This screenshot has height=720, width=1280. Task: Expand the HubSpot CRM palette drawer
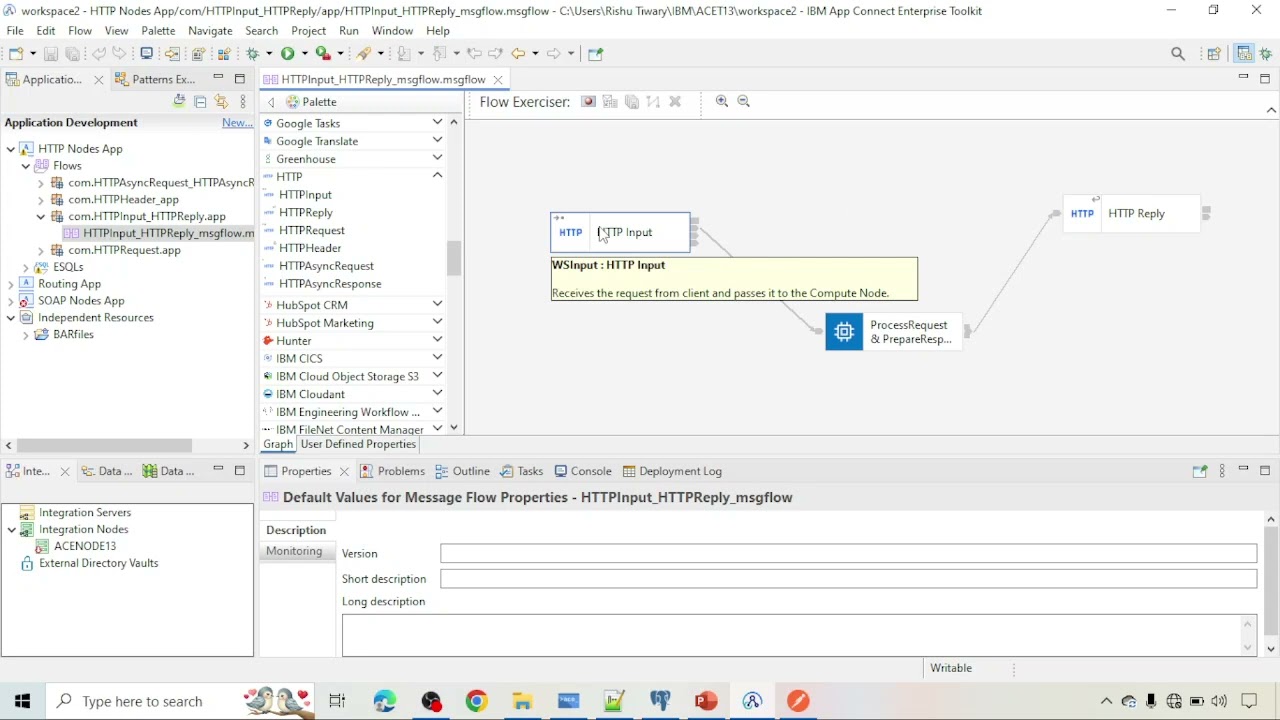[x=437, y=304]
